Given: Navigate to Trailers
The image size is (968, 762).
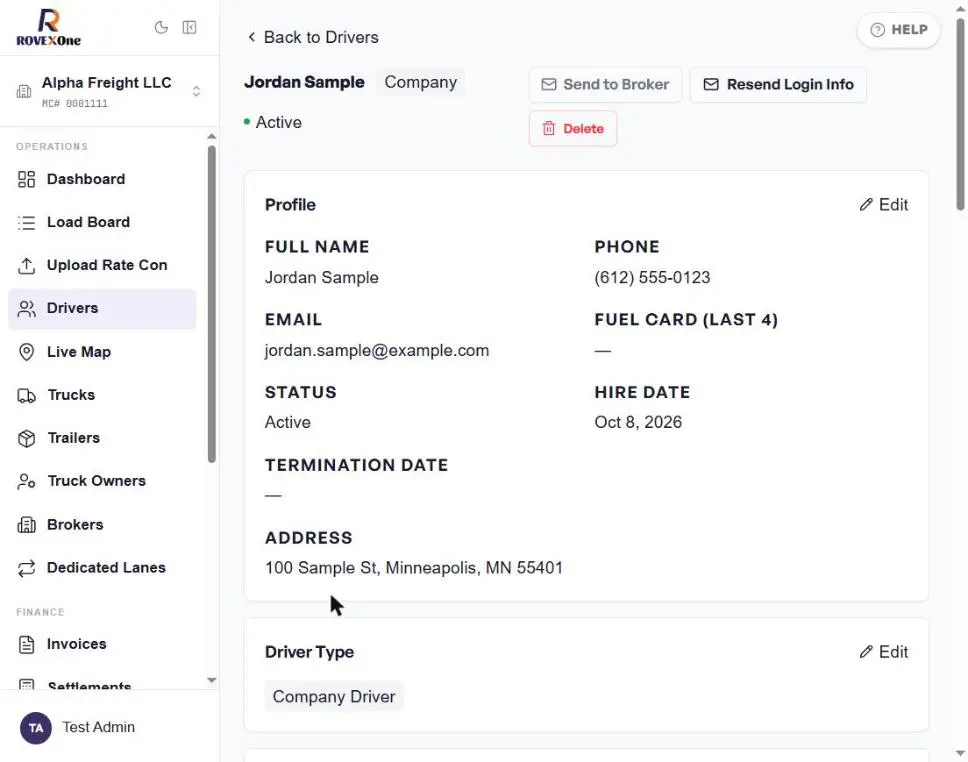Looking at the screenshot, I should [x=102, y=438].
